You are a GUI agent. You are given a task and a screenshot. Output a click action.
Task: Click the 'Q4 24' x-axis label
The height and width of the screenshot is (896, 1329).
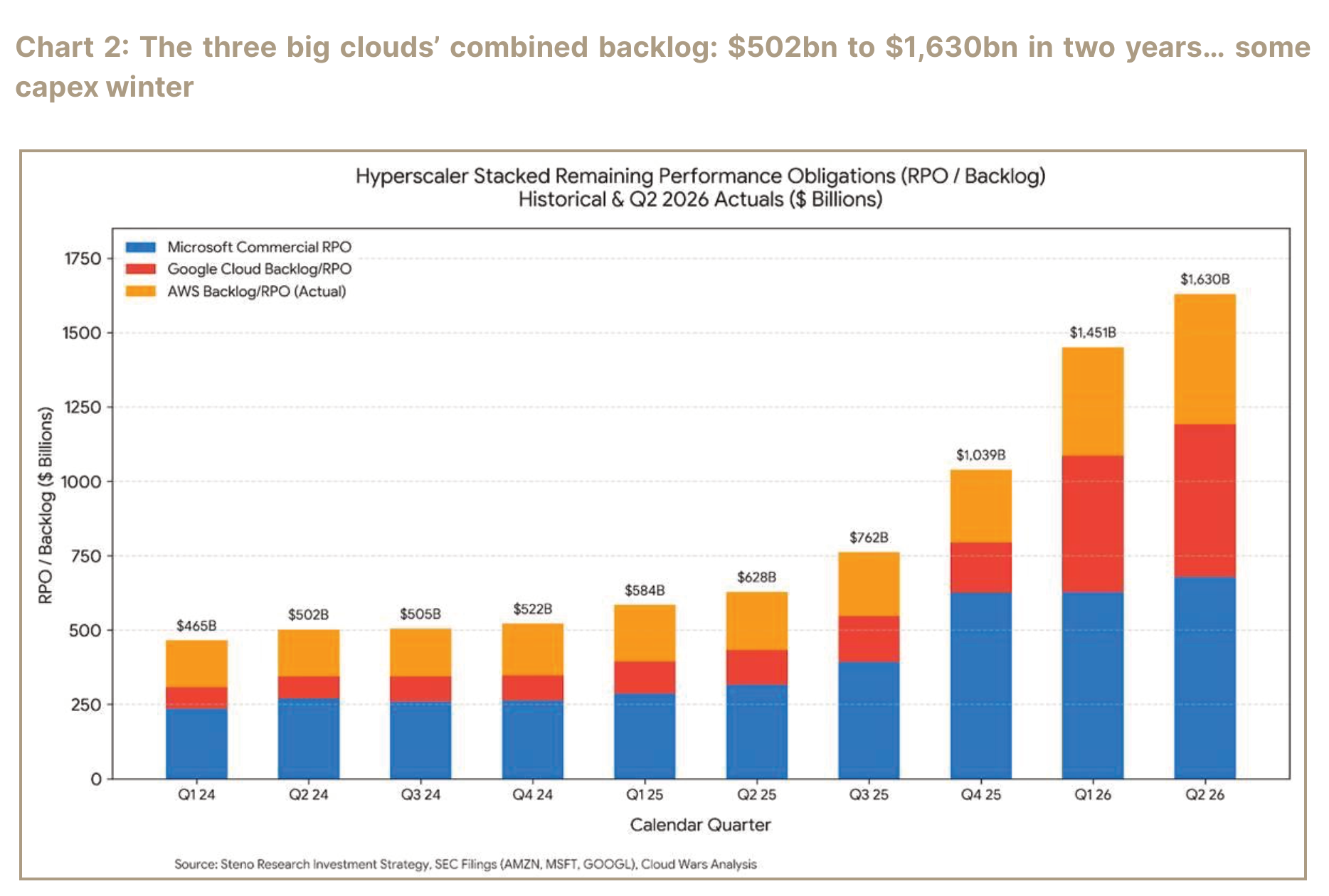(x=533, y=795)
